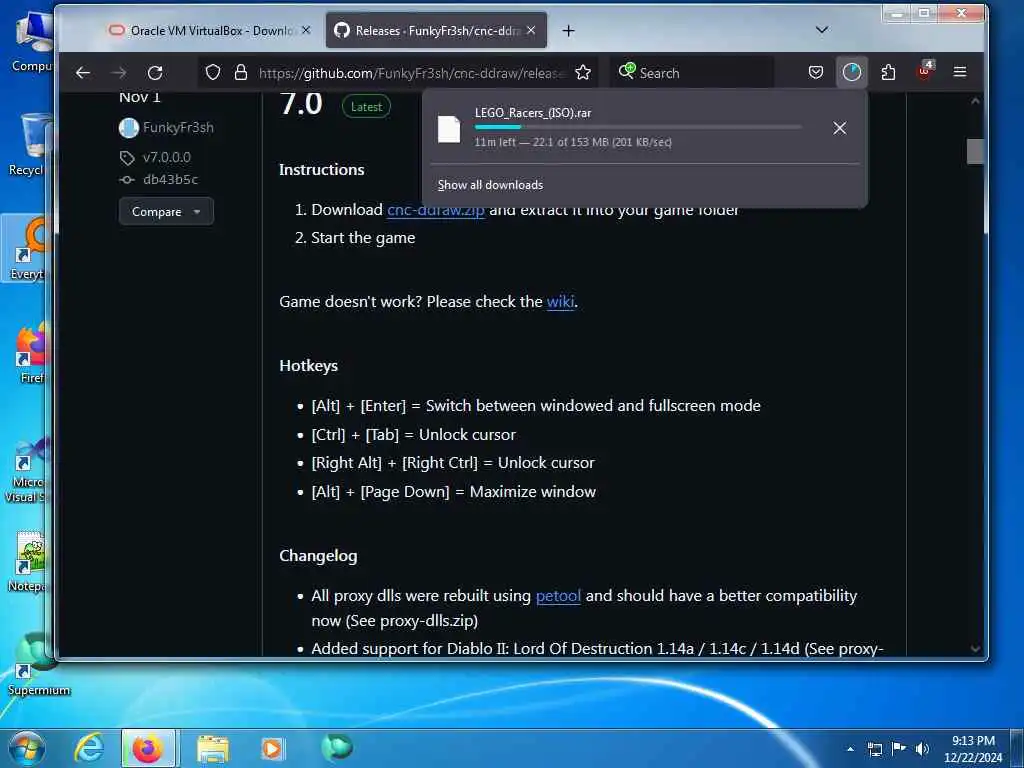Reload the current GitHub page
Image resolution: width=1024 pixels, height=768 pixels.
pos(155,72)
